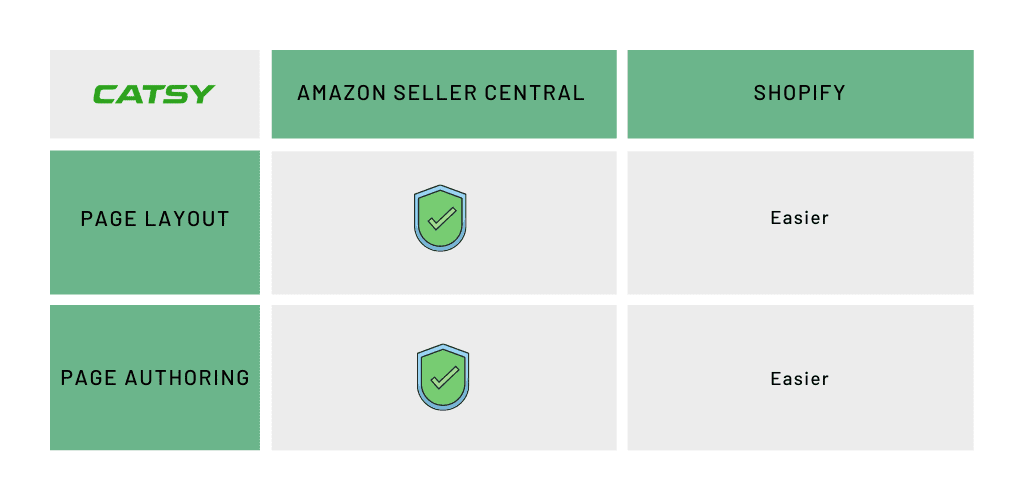Click the shield icon in Page Layout row
Screen dimensions: 1024x500
coord(440,218)
